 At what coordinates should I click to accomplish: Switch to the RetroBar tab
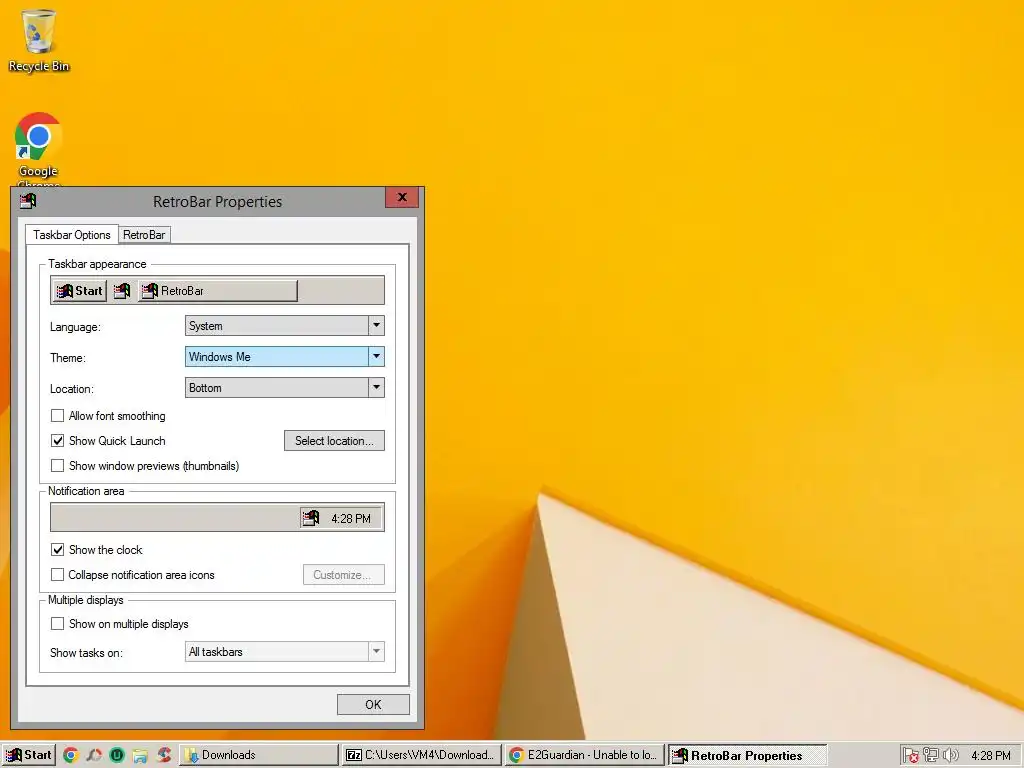pyautogui.click(x=144, y=235)
